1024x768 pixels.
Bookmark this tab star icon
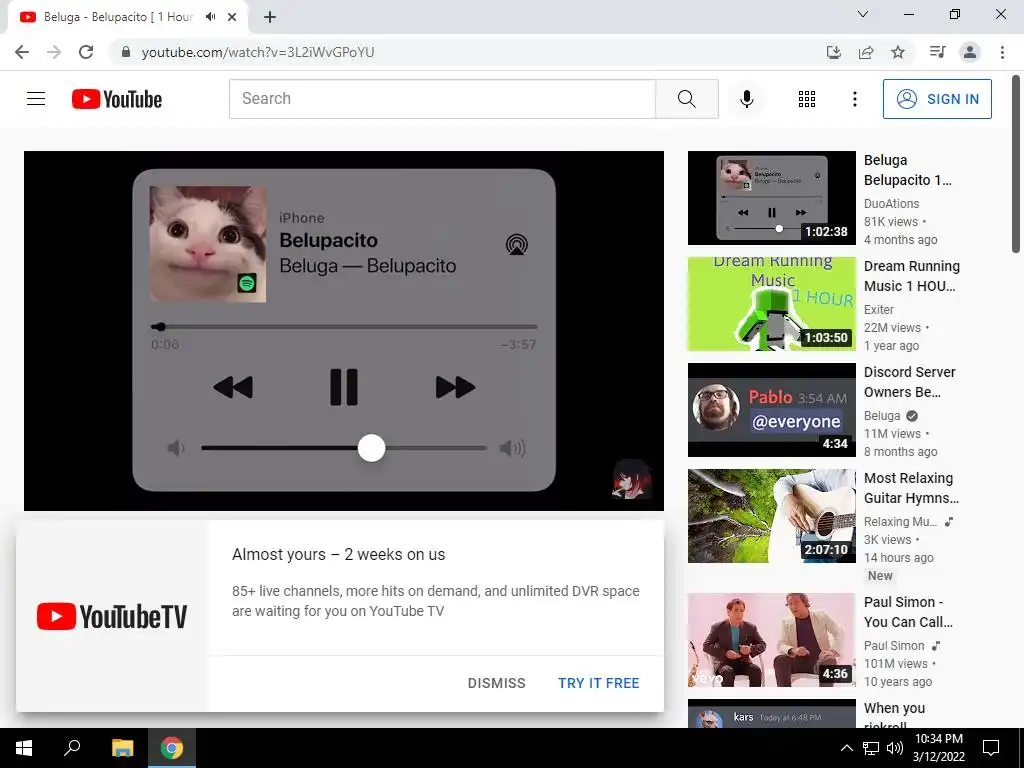coord(898,52)
